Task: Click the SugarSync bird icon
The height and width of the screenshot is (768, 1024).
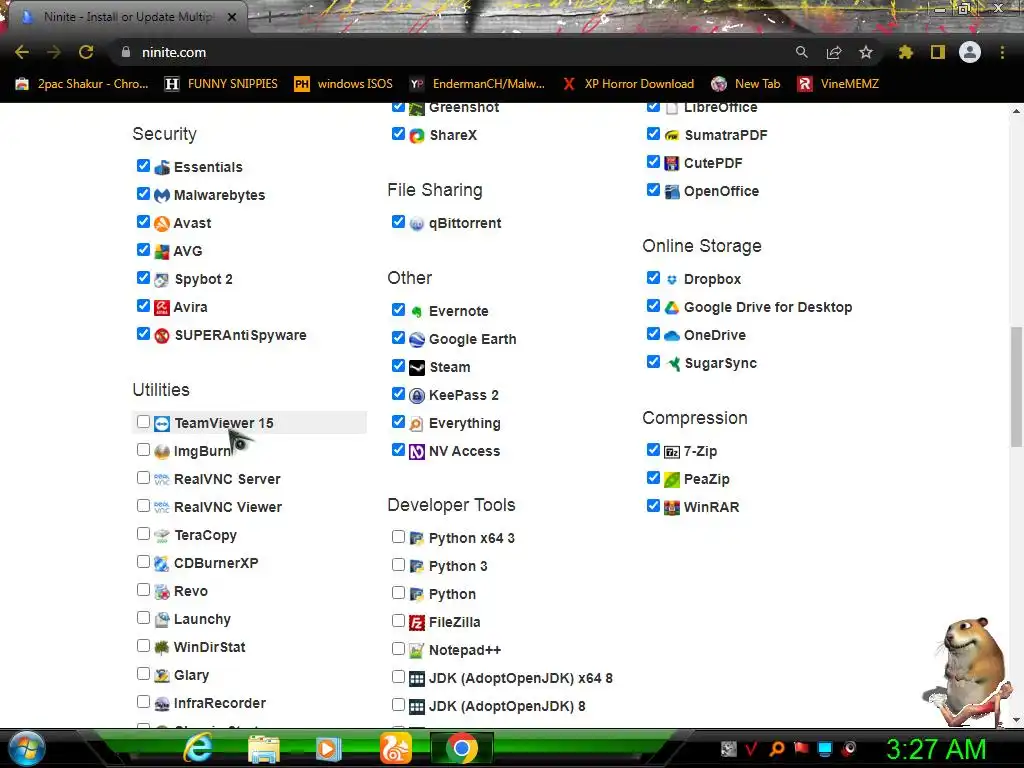Action: [671, 363]
